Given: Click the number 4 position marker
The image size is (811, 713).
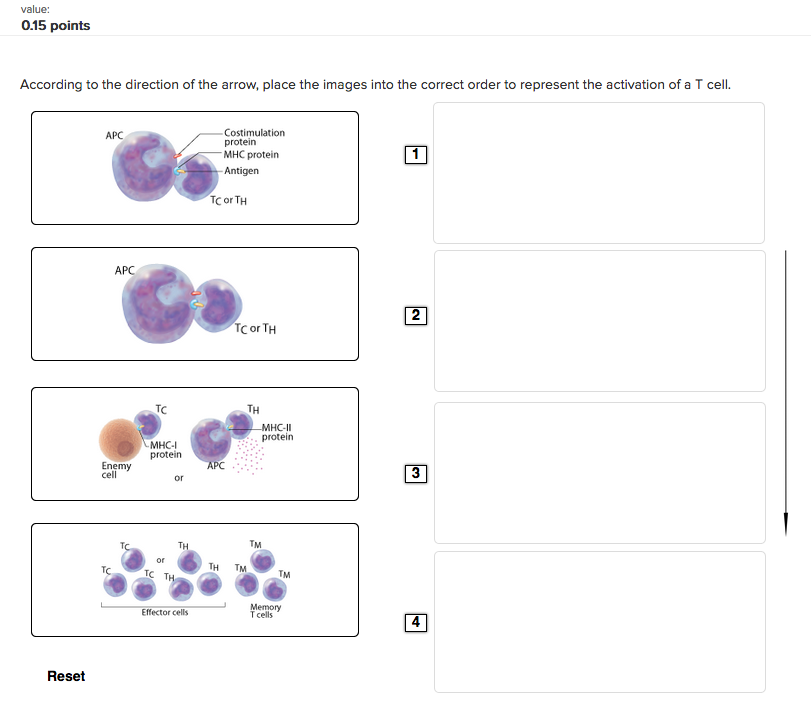Looking at the screenshot, I should (417, 623).
